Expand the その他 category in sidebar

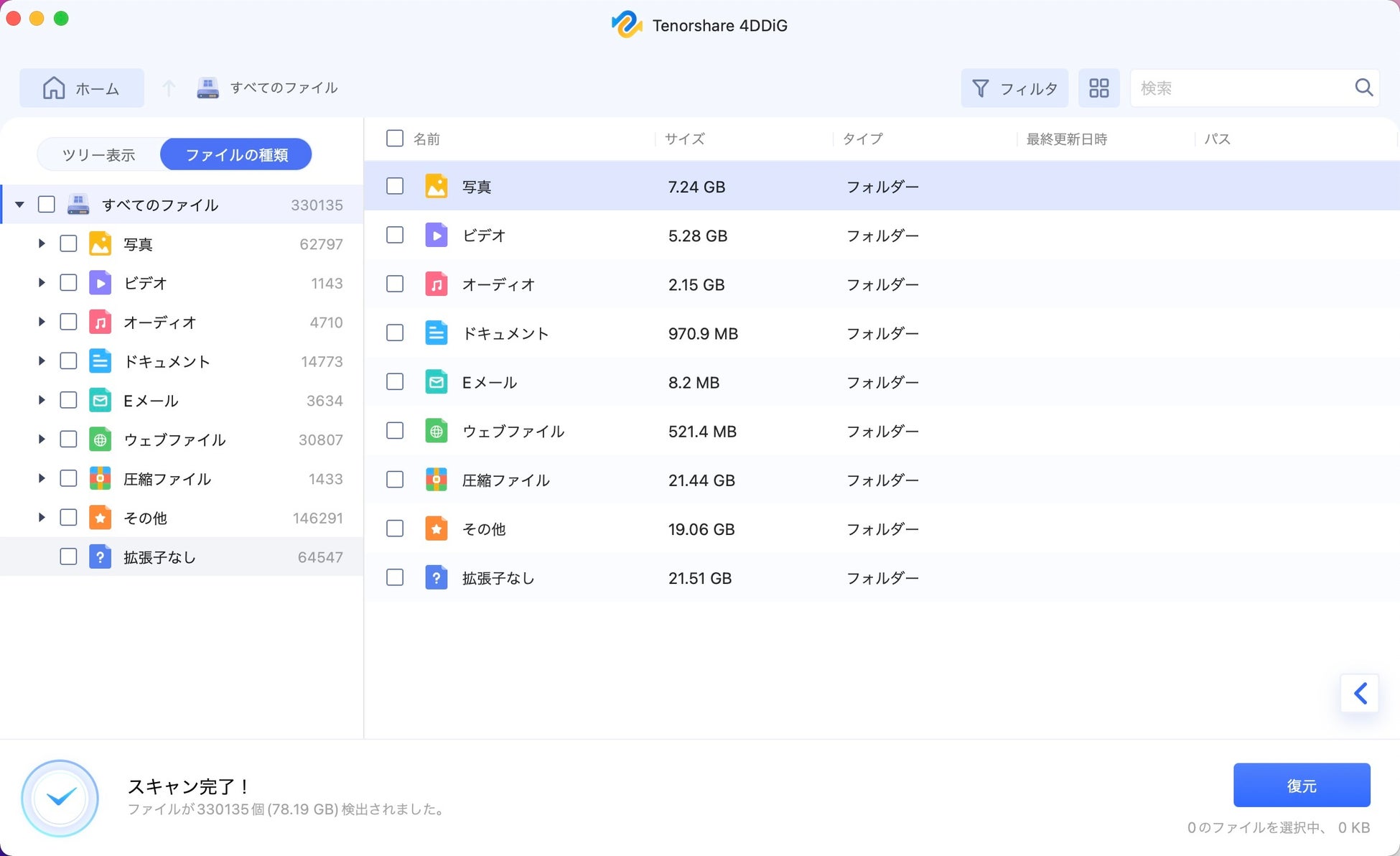[x=41, y=517]
